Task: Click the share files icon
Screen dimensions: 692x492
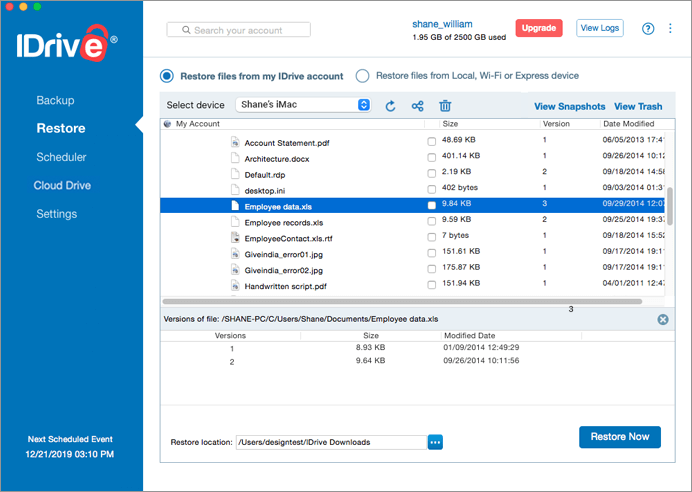Action: tap(417, 106)
